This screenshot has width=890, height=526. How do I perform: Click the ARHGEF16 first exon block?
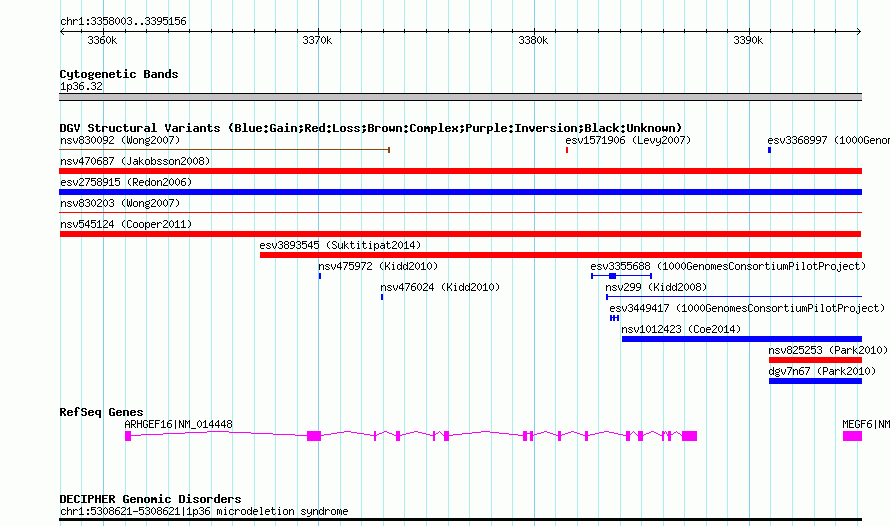coord(128,436)
